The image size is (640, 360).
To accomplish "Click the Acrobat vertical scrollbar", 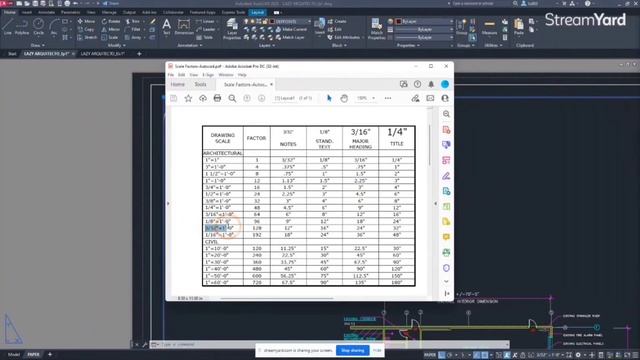I will point(430,145).
